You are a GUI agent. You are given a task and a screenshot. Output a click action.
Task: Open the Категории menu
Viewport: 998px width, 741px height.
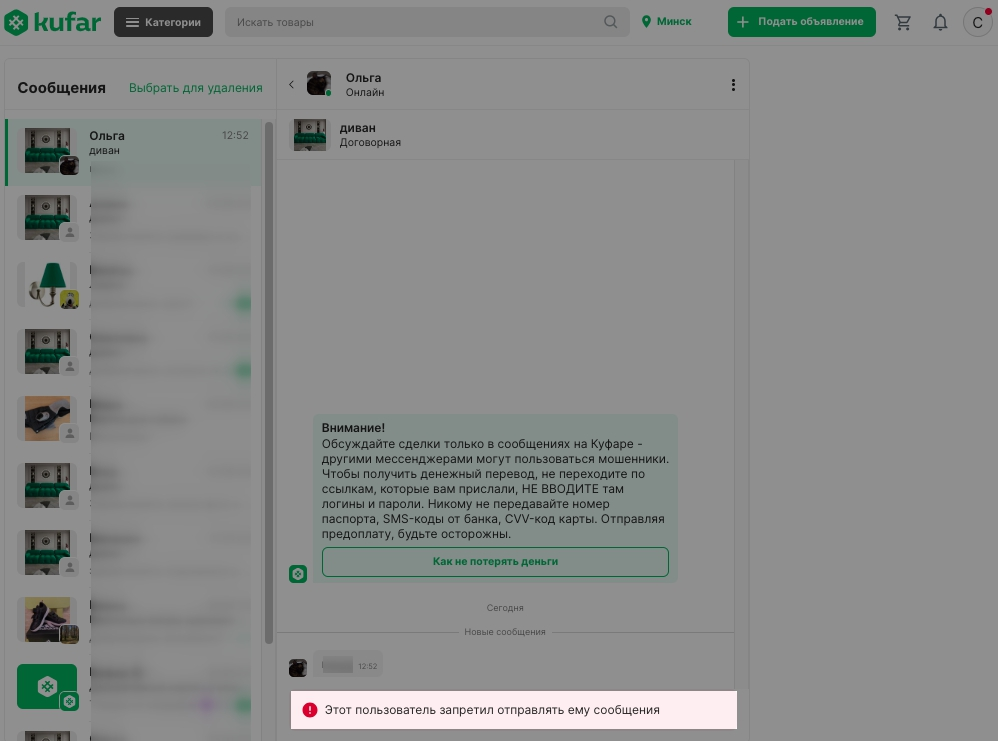(x=164, y=22)
